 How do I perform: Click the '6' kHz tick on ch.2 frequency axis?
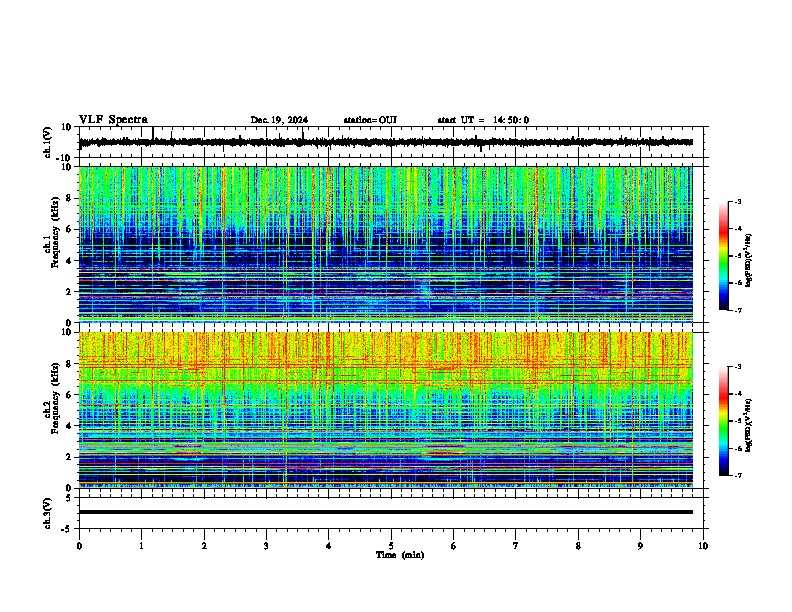(69, 395)
